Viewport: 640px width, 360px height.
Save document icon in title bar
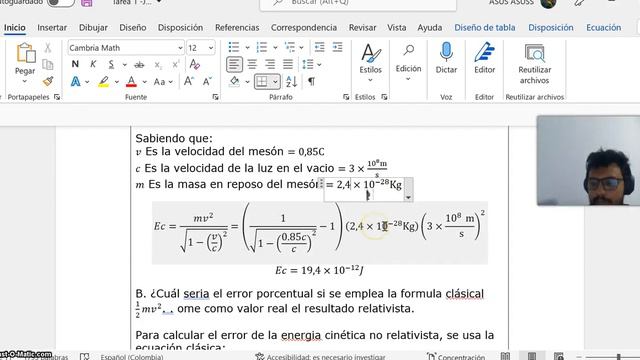click(x=87, y=3)
